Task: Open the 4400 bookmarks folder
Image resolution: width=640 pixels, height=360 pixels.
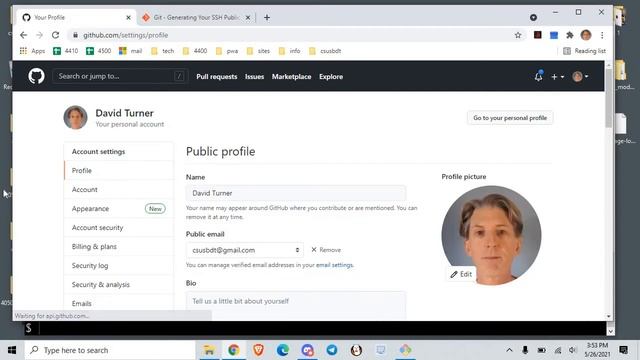Action: pos(195,51)
